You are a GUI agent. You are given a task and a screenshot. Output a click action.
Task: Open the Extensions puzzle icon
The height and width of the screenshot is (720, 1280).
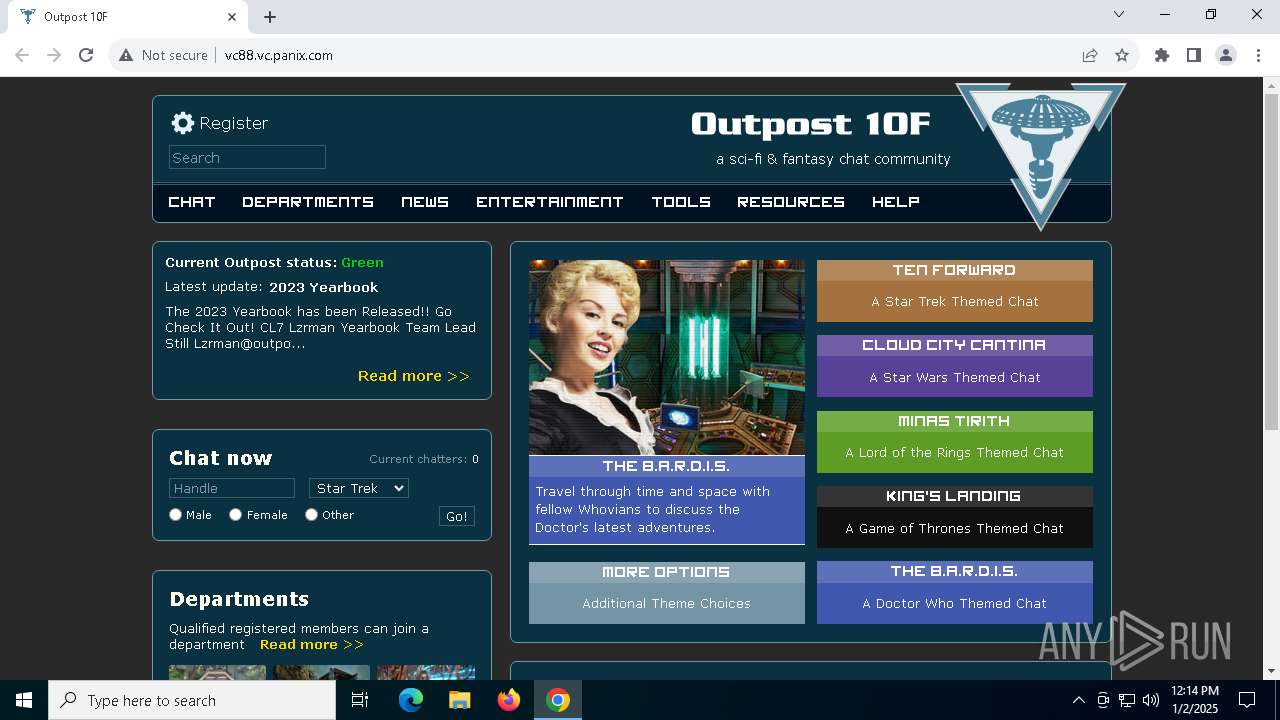(1162, 55)
